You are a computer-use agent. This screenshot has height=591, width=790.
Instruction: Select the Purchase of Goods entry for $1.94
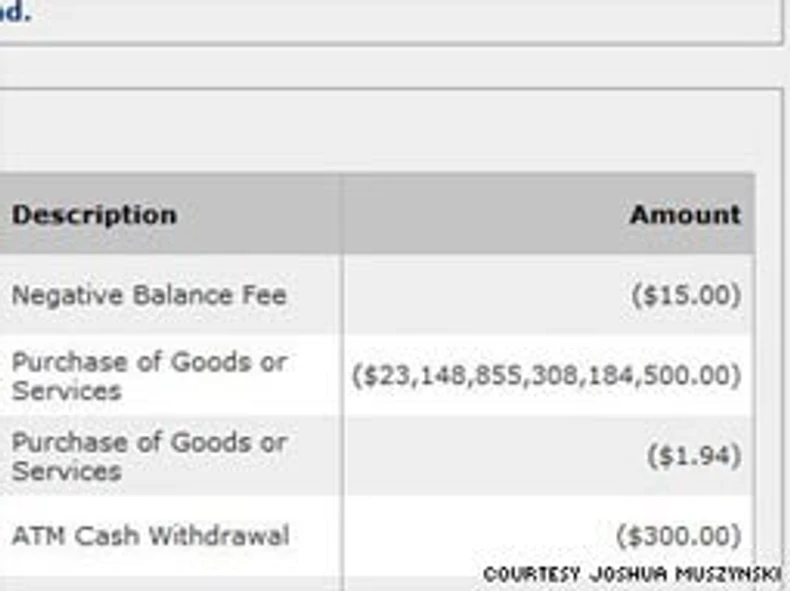point(148,455)
